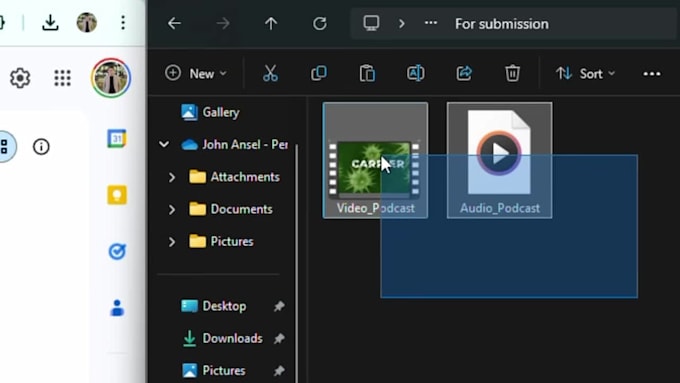Click the Audio_Podcast file name
The width and height of the screenshot is (680, 383).
(x=500, y=208)
